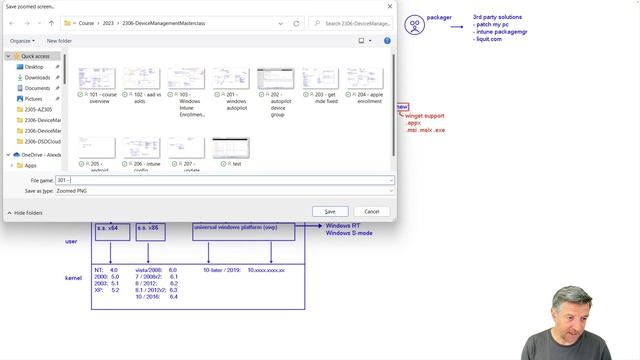
Task: Select Desktop in the navigation pane
Action: 34,67
